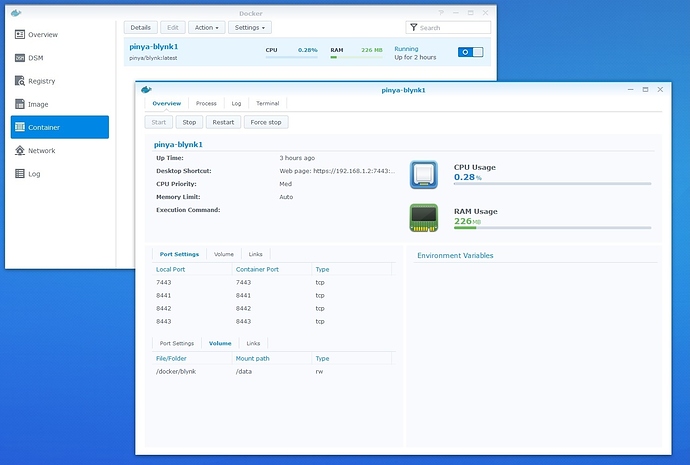
Task: Click whale icon in the pinya-blynk1 window title
Action: [146, 90]
